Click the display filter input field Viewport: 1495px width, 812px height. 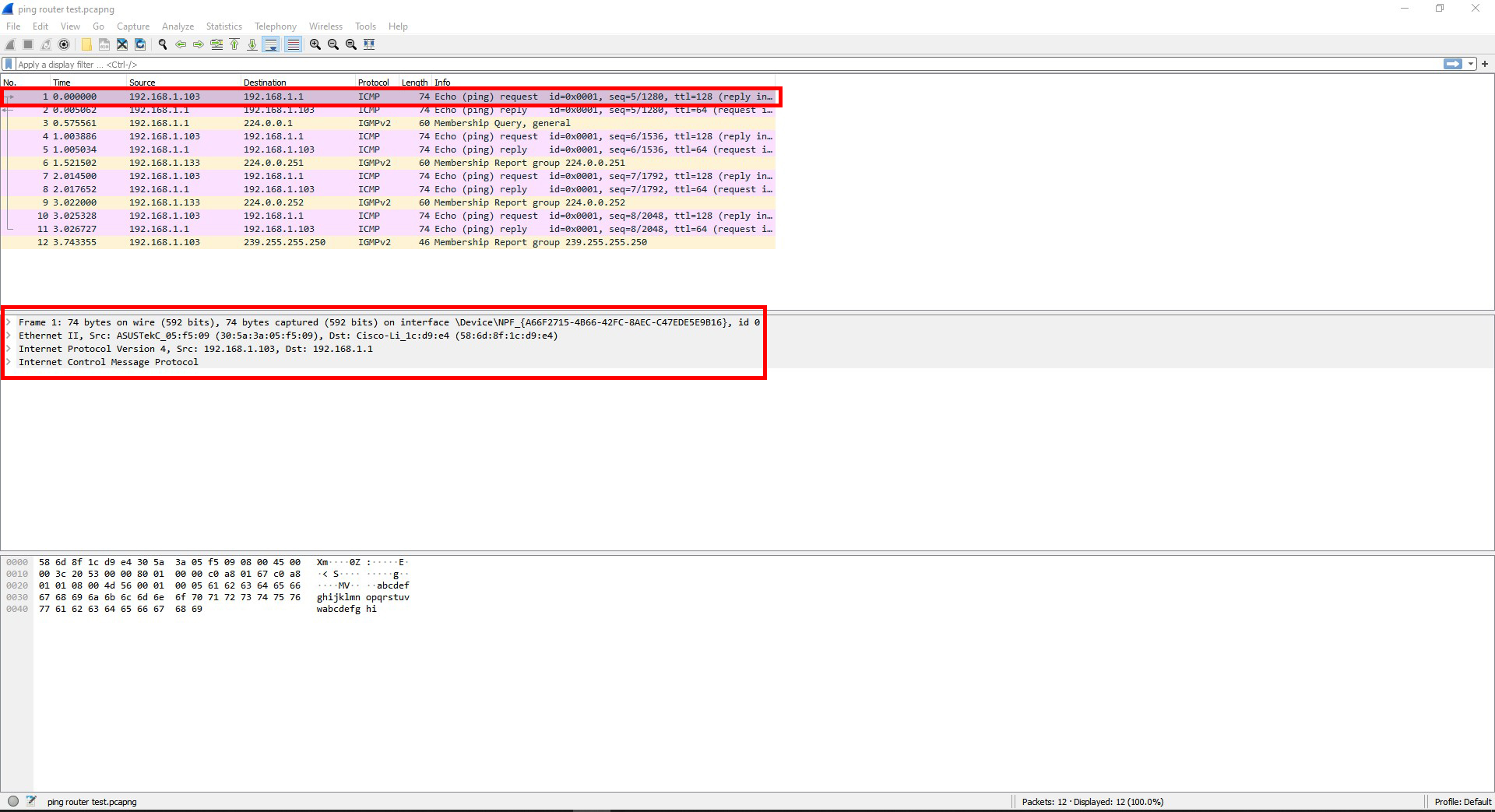tap(701, 65)
